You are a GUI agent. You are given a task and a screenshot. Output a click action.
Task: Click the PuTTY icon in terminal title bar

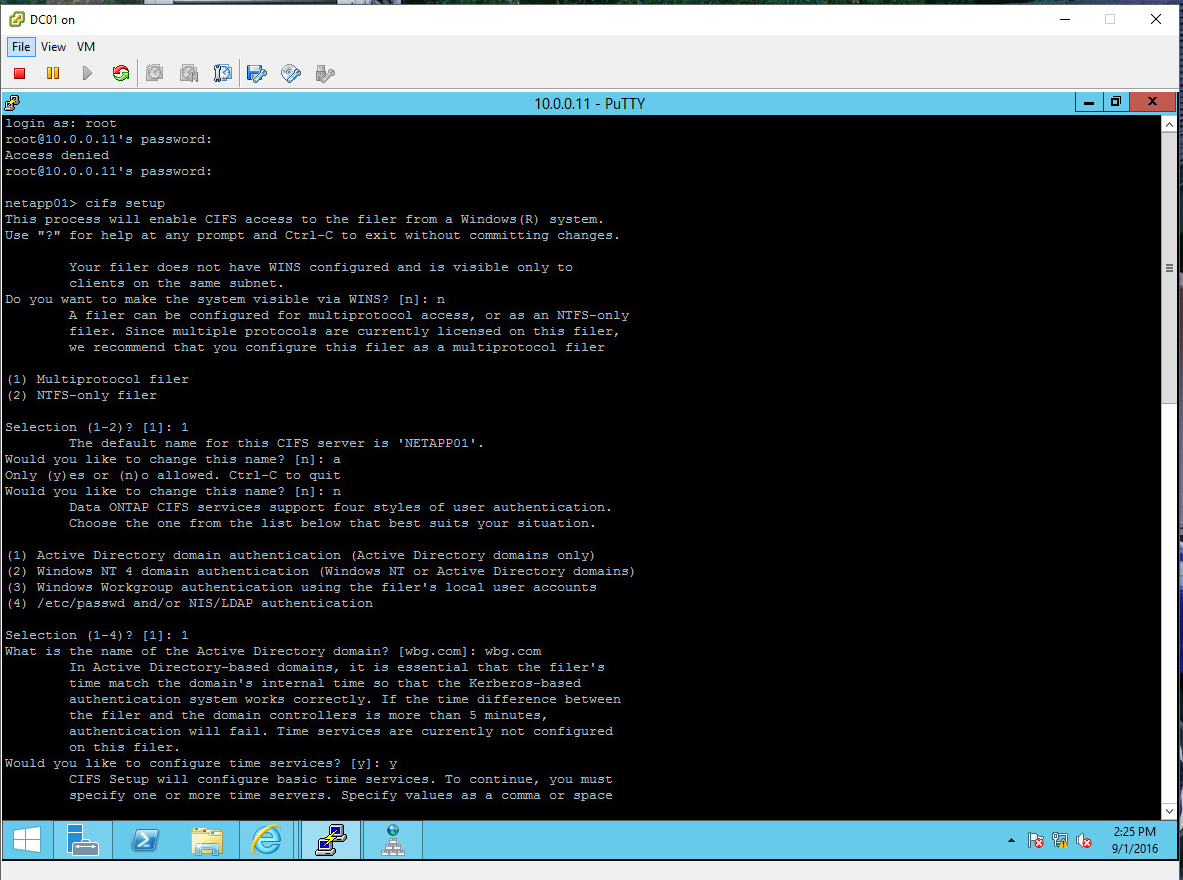click(12, 103)
